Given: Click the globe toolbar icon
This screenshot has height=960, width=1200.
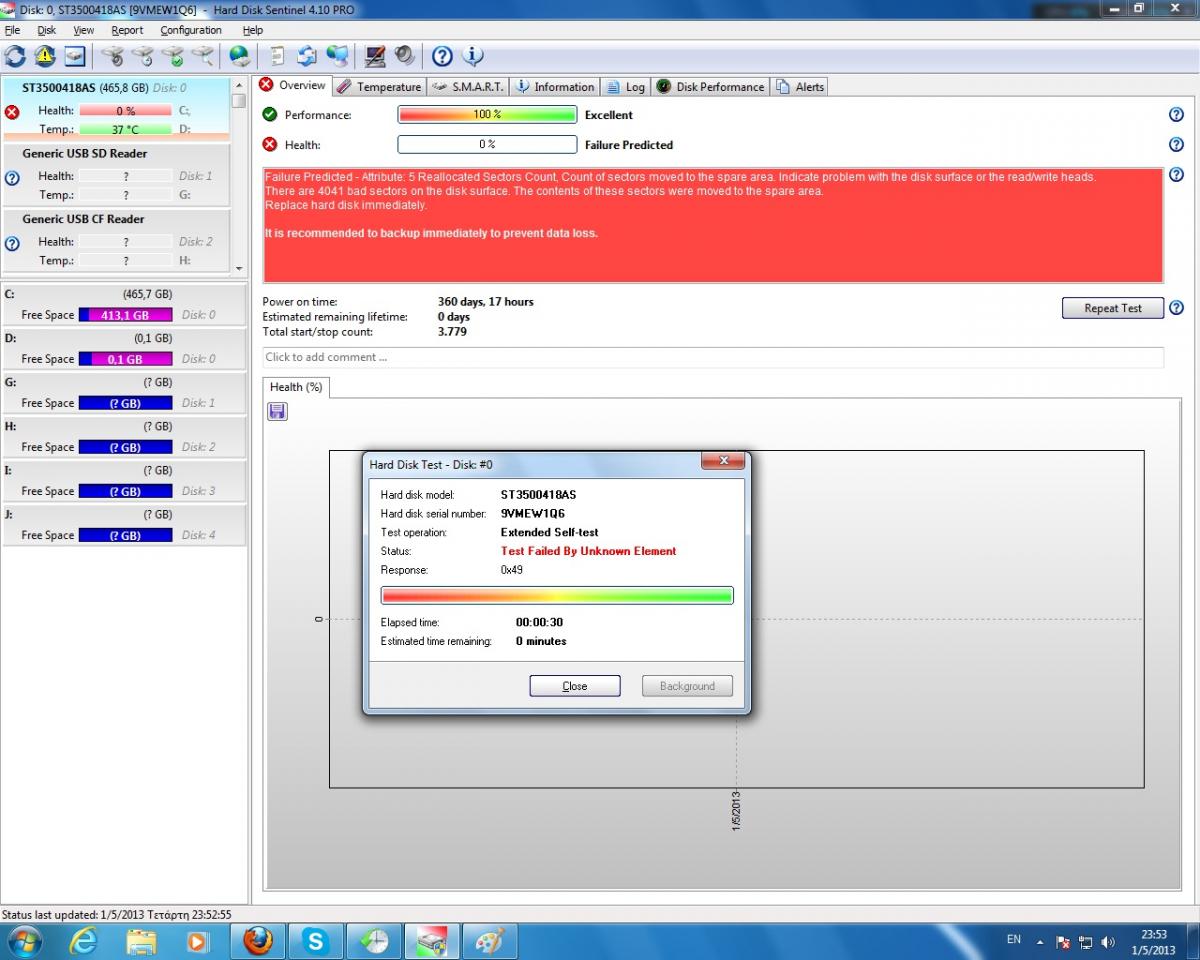Looking at the screenshot, I should click(x=239, y=56).
